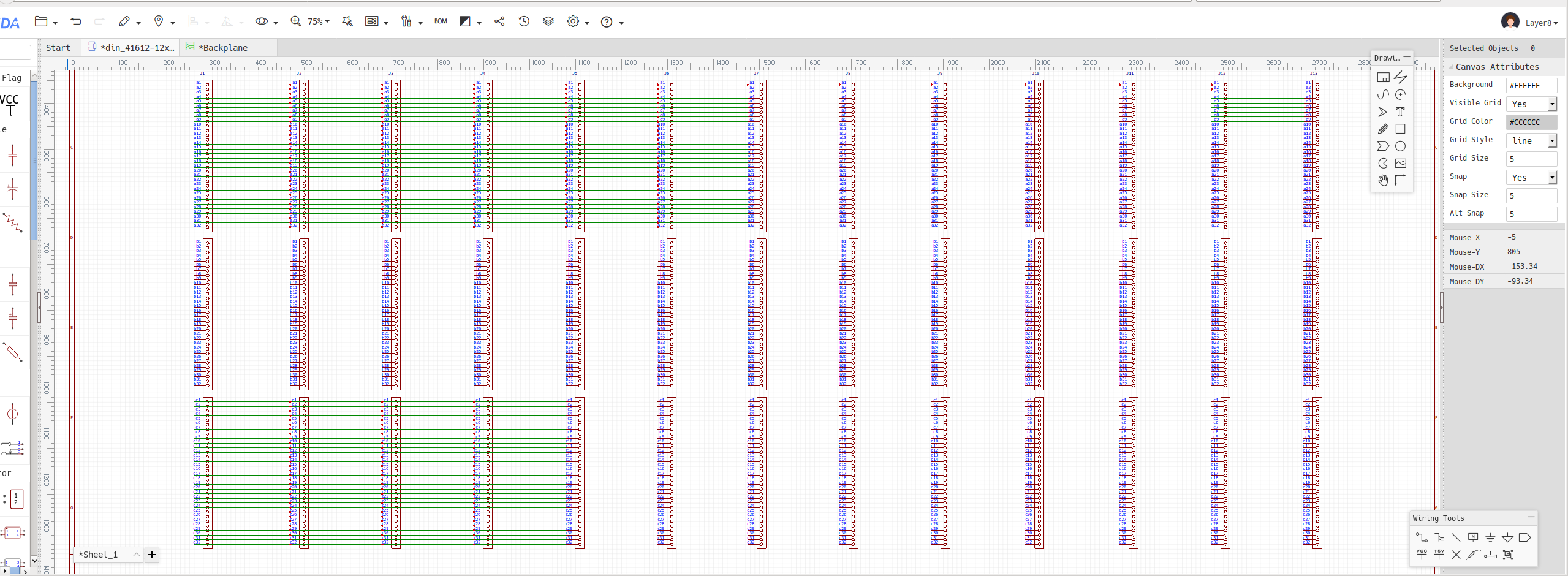
Task: Place a +5V net flag
Action: coord(1439,555)
